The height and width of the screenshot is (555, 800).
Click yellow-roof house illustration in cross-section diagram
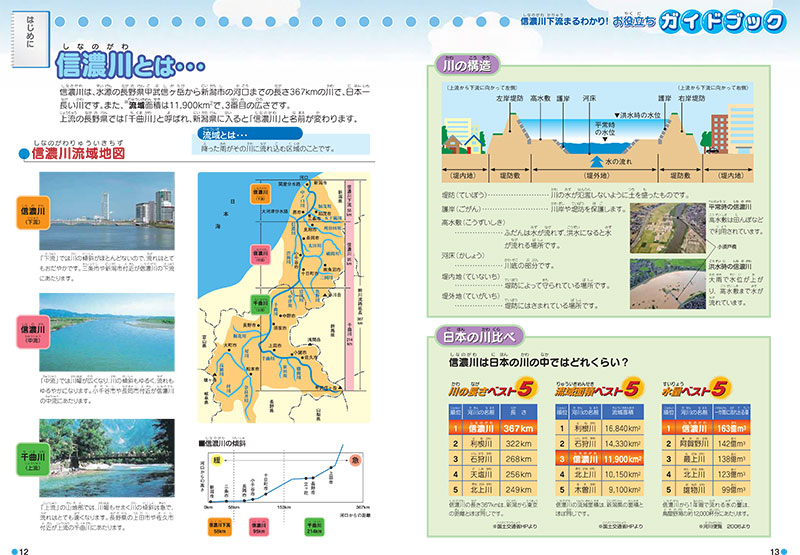coord(473,143)
